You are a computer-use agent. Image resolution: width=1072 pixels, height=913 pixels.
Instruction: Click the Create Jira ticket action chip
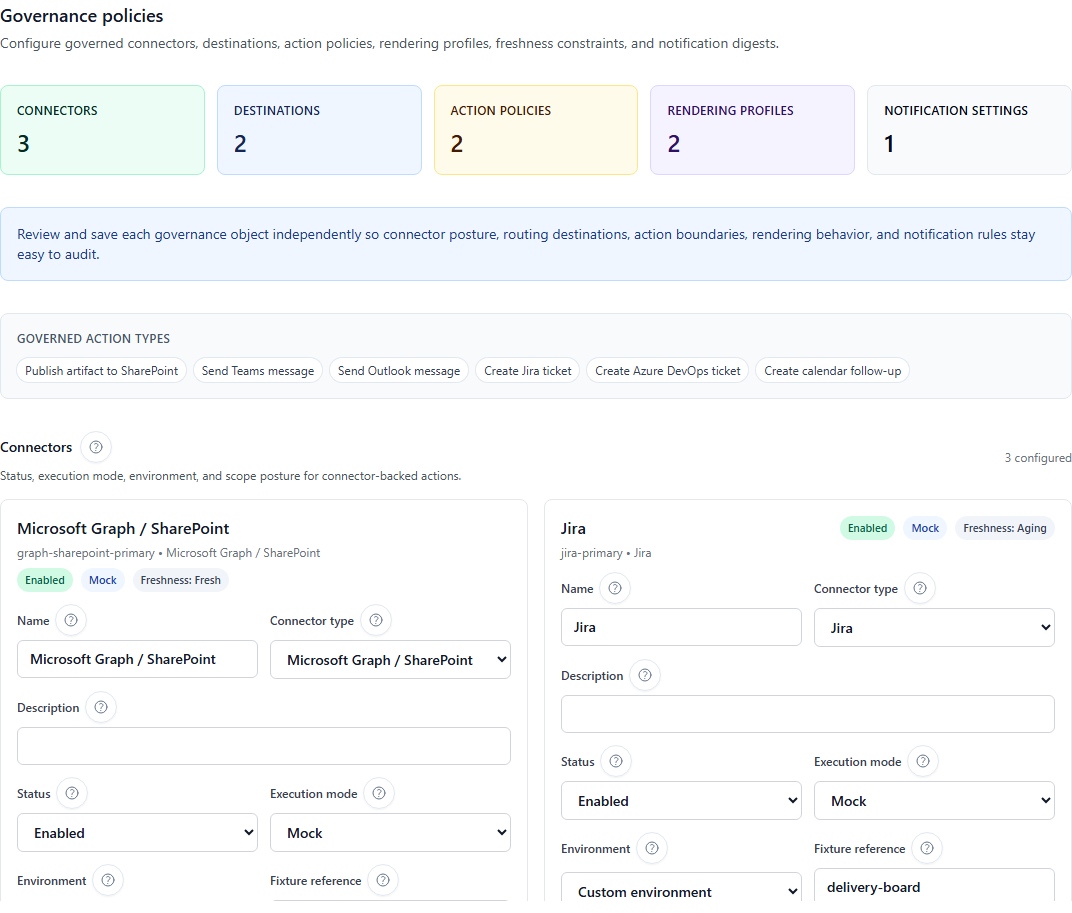(x=527, y=370)
